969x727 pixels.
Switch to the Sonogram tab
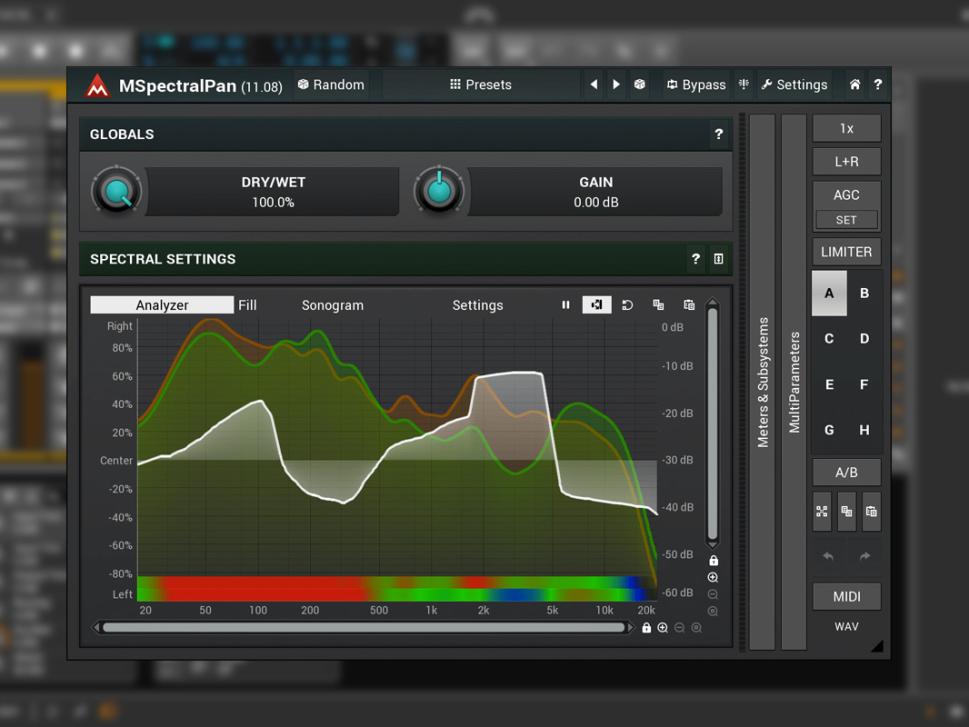pos(332,305)
